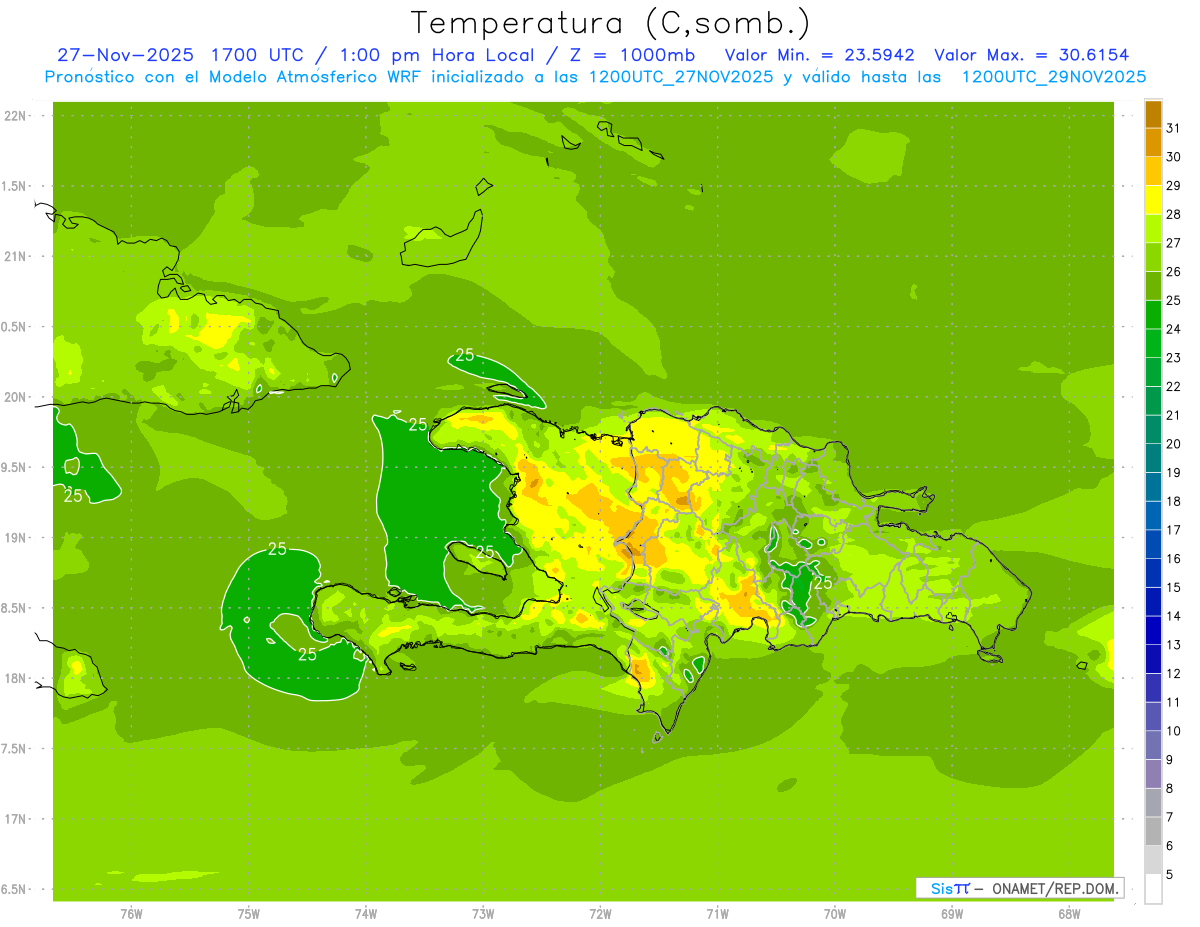Viewport: 1200px width, 927px height.
Task: Click the latitude axis label "19N"
Action: [x=16, y=538]
